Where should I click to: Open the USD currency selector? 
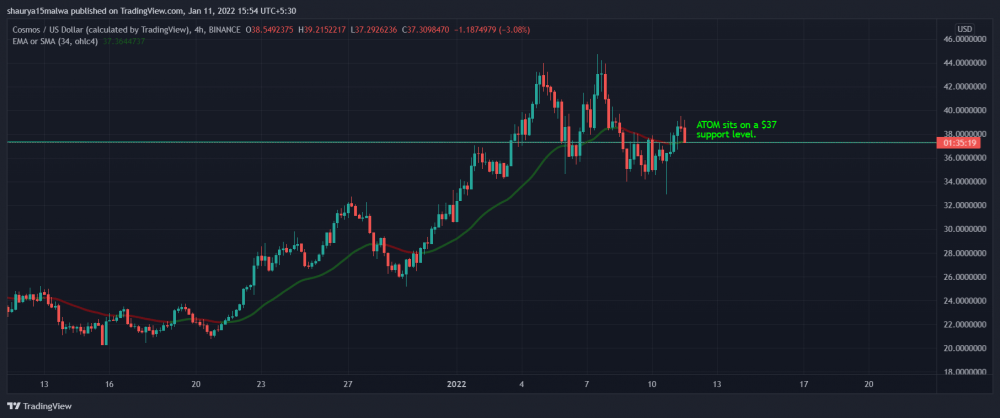coord(964,29)
